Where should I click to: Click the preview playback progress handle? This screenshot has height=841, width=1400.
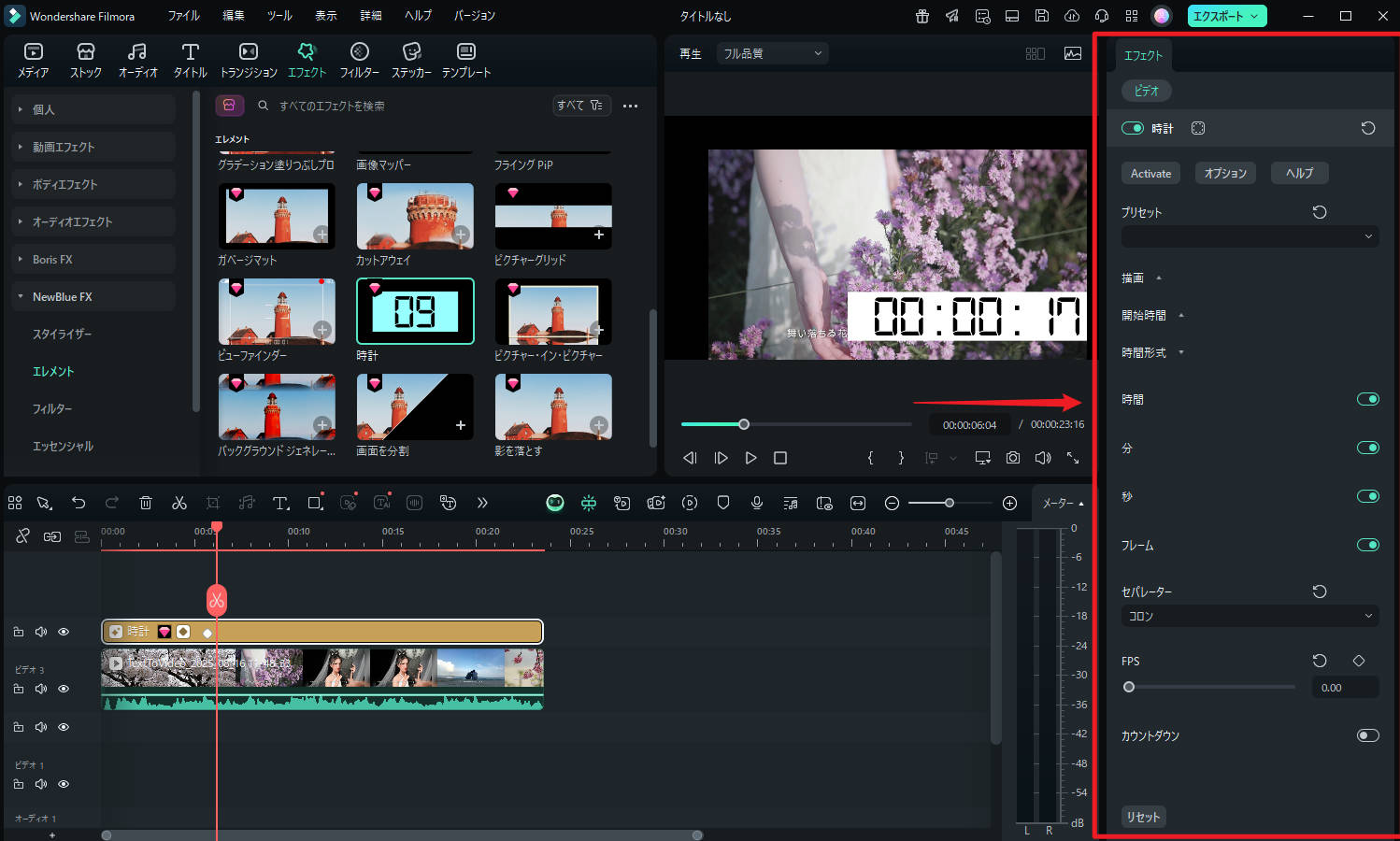pos(744,424)
